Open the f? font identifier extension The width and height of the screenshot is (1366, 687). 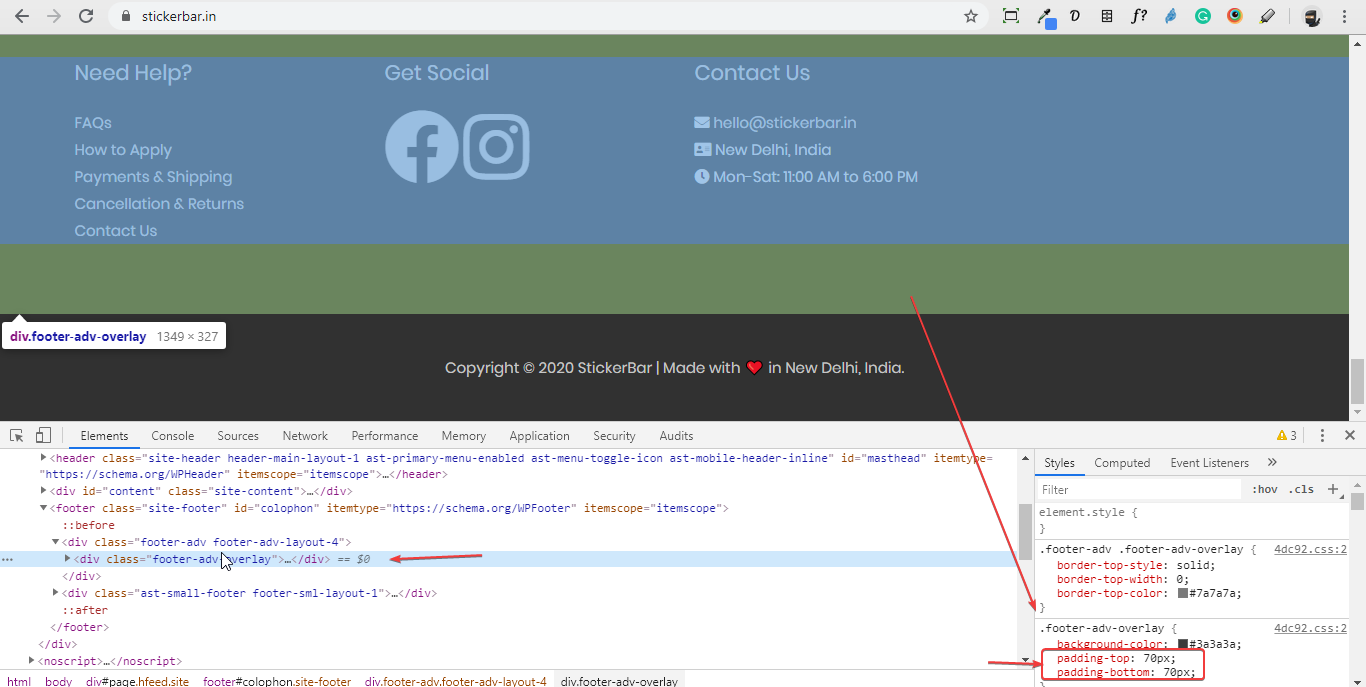click(x=1139, y=16)
